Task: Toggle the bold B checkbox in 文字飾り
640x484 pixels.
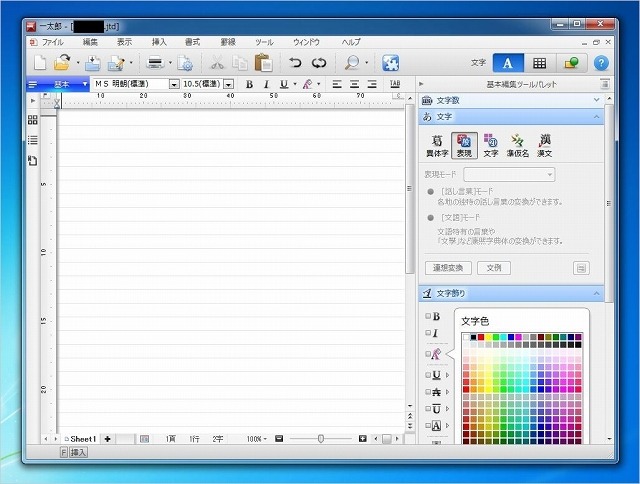Action: click(x=429, y=316)
